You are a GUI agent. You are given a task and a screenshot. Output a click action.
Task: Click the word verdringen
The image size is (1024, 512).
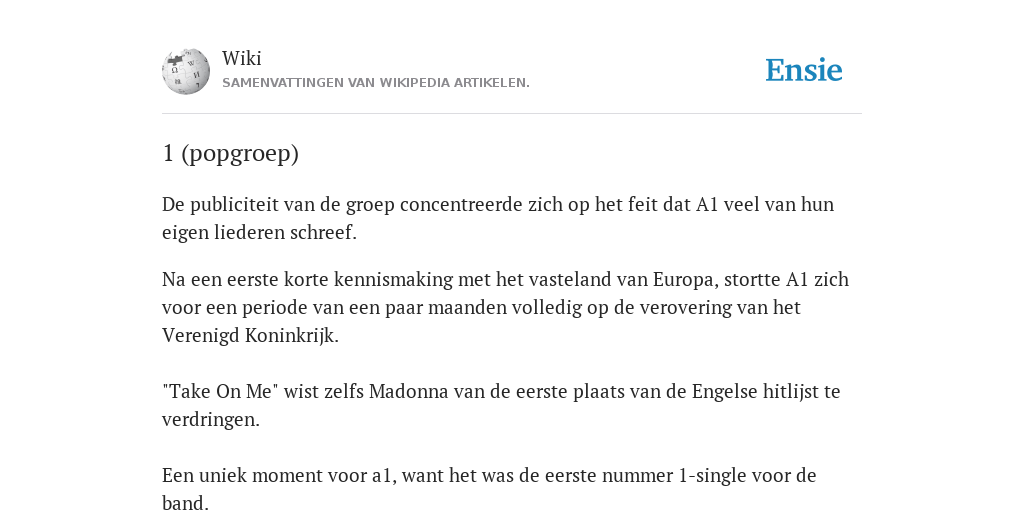(211, 420)
